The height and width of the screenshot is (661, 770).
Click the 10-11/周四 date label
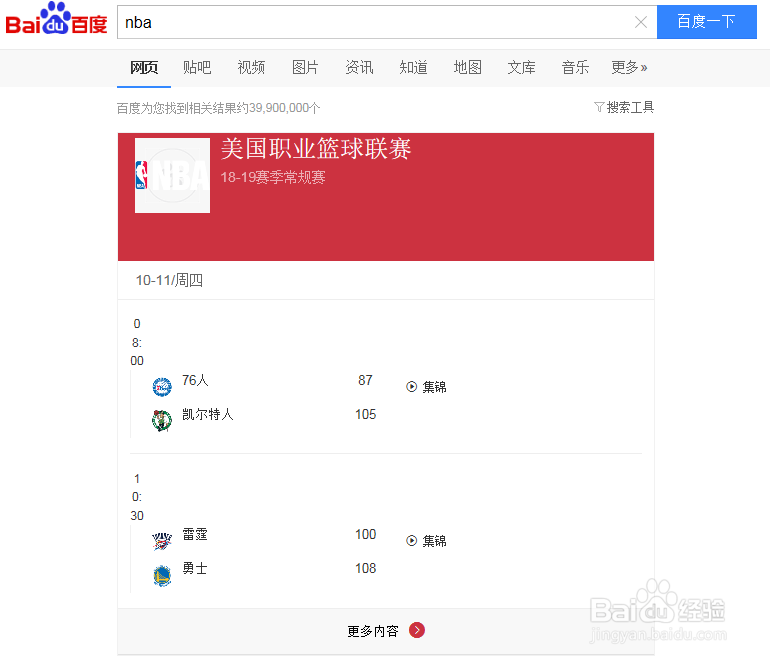[x=169, y=280]
